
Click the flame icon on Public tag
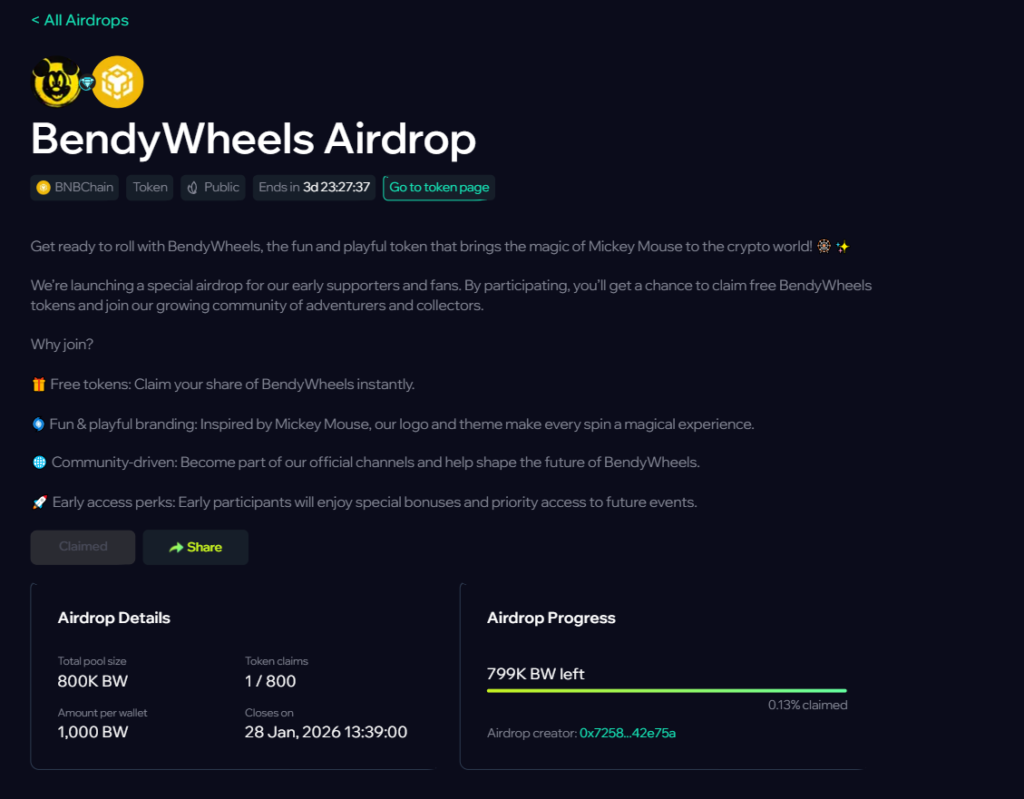click(193, 187)
